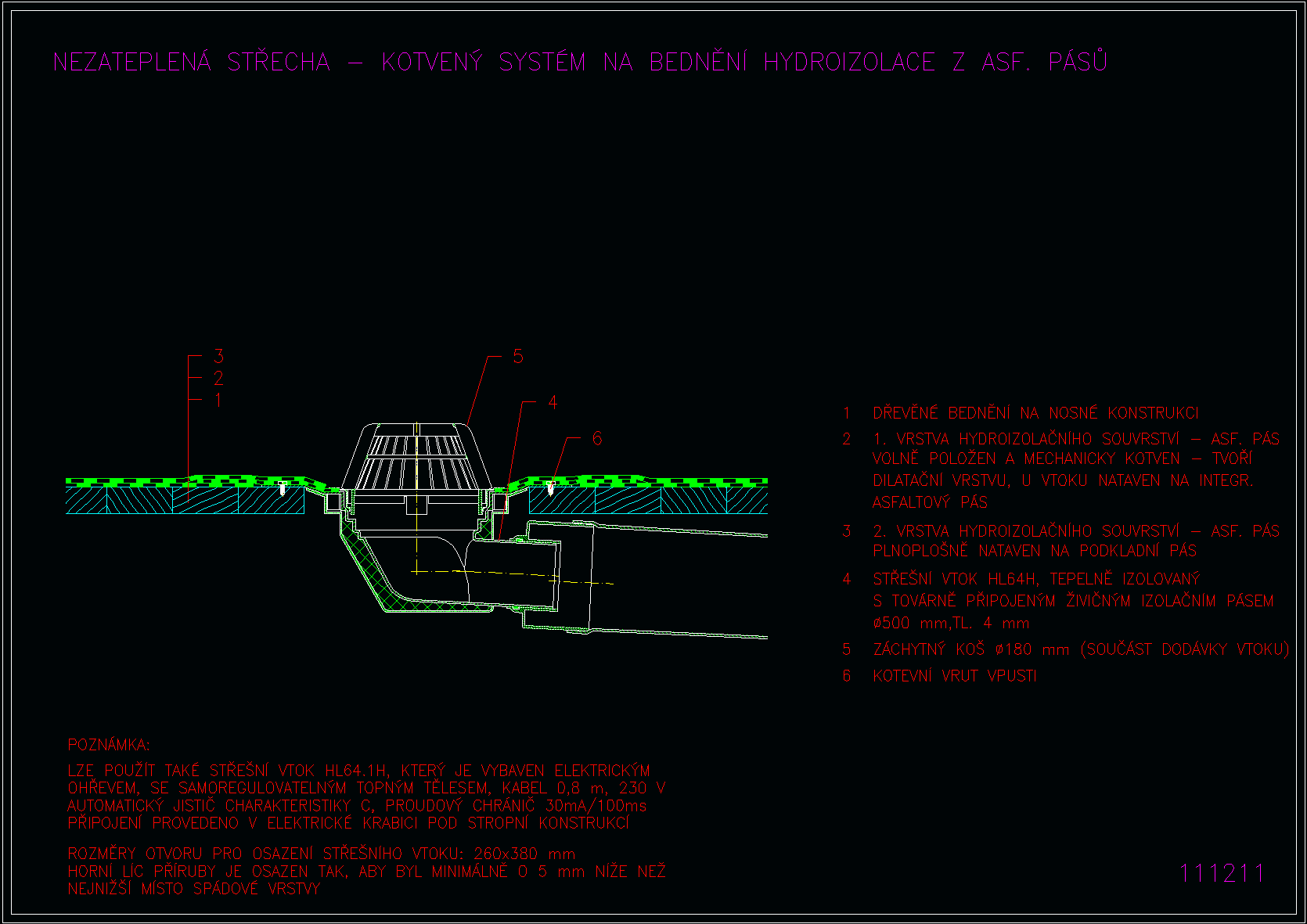
Task: Select the drawing number '111211'
Action: (1222, 873)
